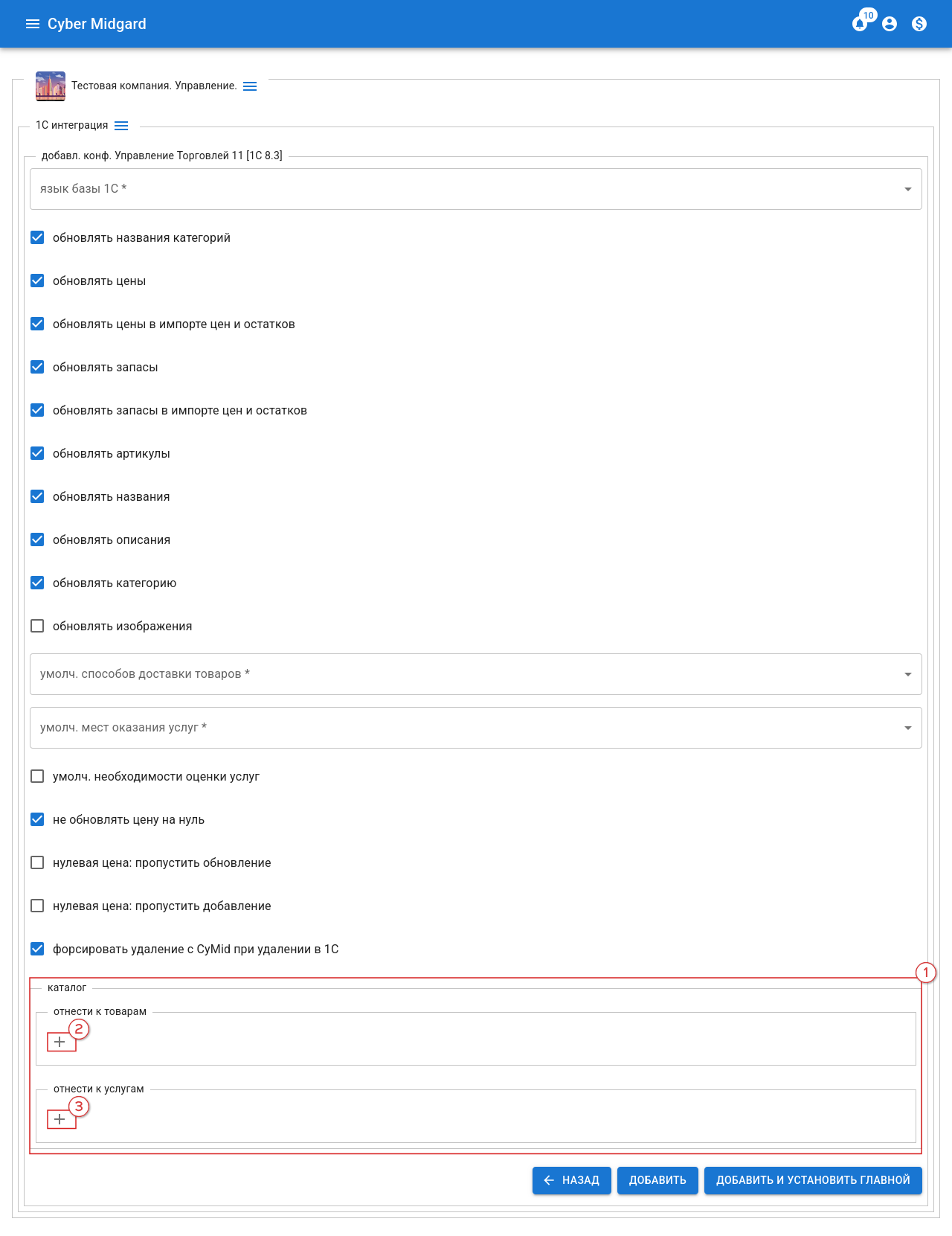Screen dimensions: 952x1236
Task: Add an entry under отнести к товарам
Action: click(60, 1042)
